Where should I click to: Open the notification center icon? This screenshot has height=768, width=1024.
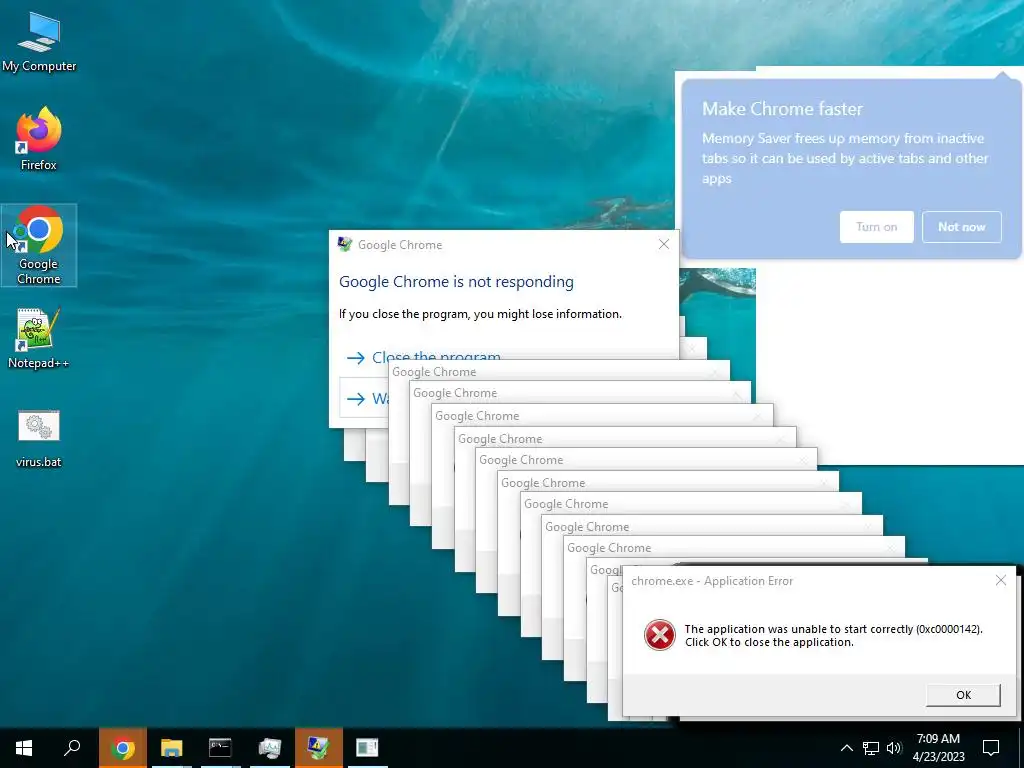991,748
